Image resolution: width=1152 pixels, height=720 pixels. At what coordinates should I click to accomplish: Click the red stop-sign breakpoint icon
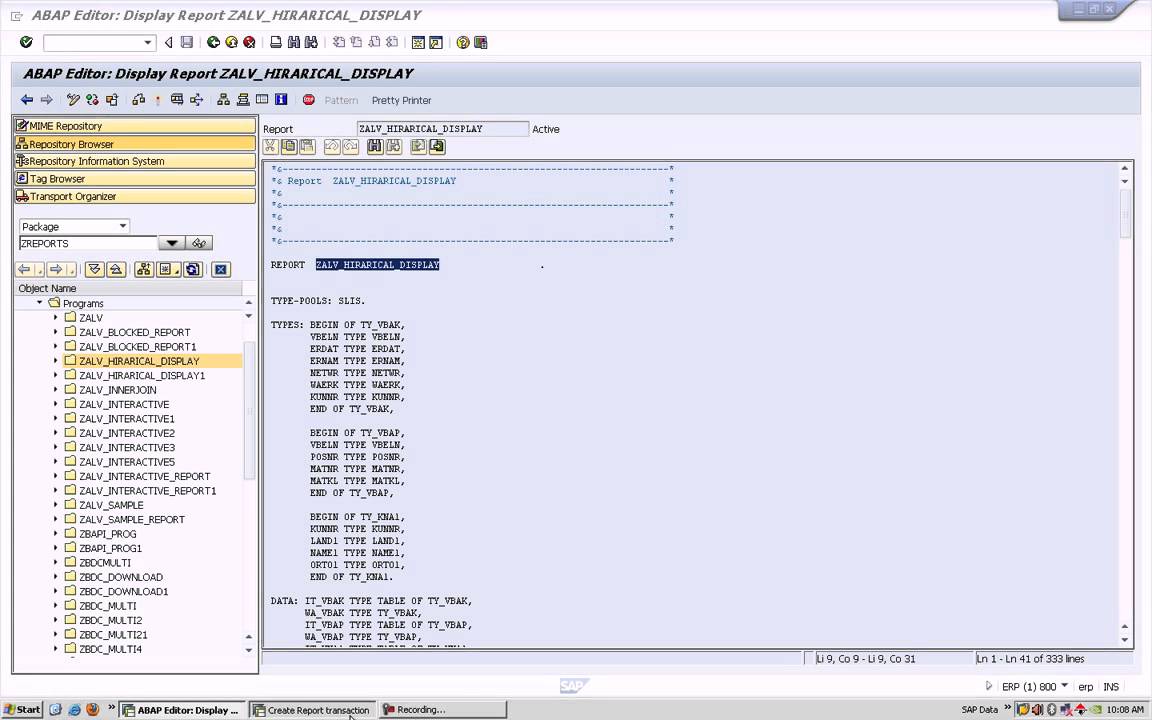pos(309,99)
